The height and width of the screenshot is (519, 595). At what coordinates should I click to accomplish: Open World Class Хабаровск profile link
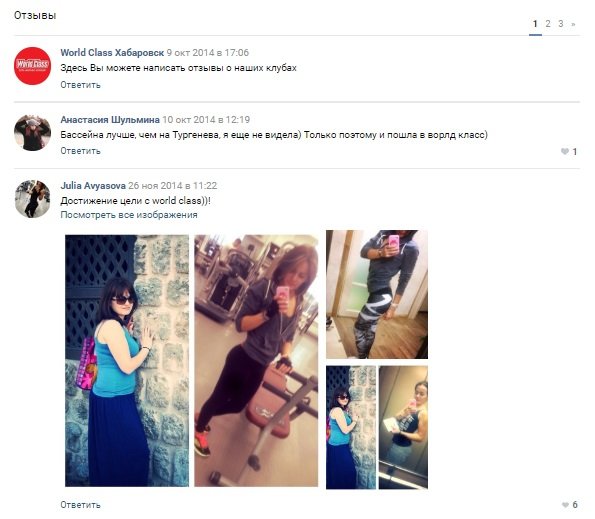(x=112, y=53)
